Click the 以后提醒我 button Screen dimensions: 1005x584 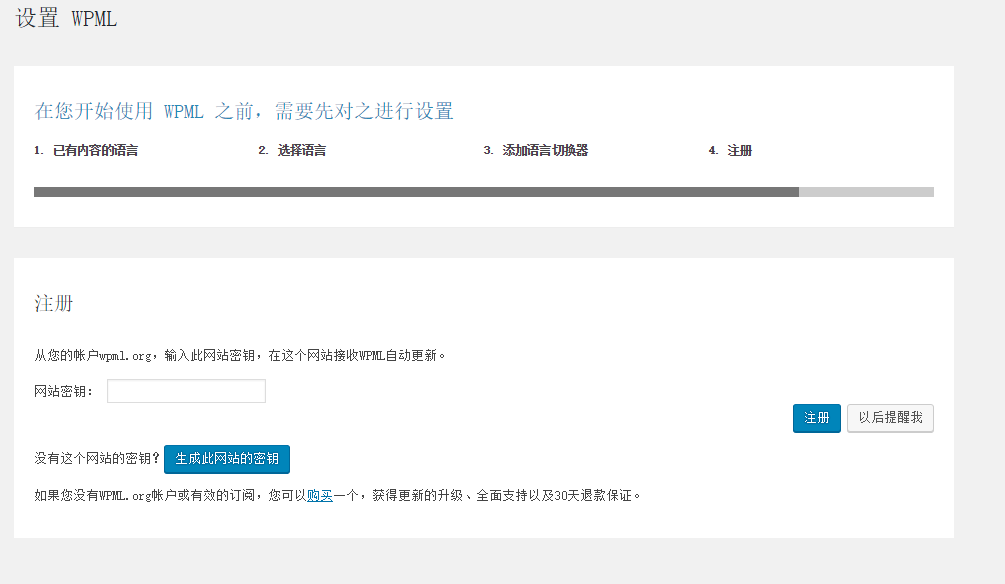coord(890,418)
